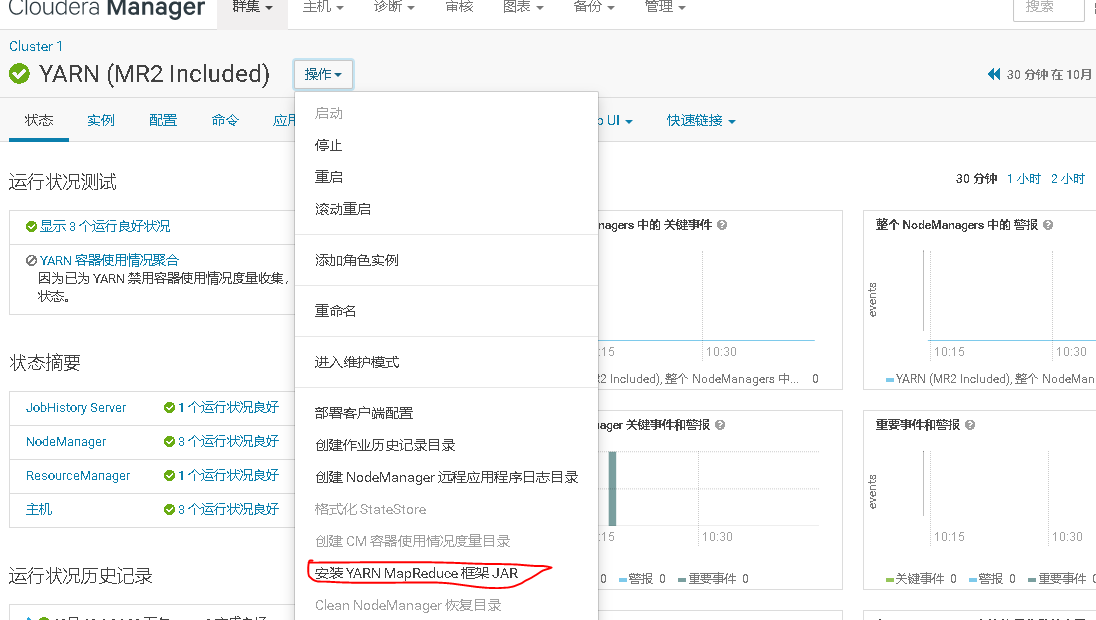This screenshot has height=620, width=1096.
Task: Open the 管理 dropdown in the top bar
Action: [665, 7]
